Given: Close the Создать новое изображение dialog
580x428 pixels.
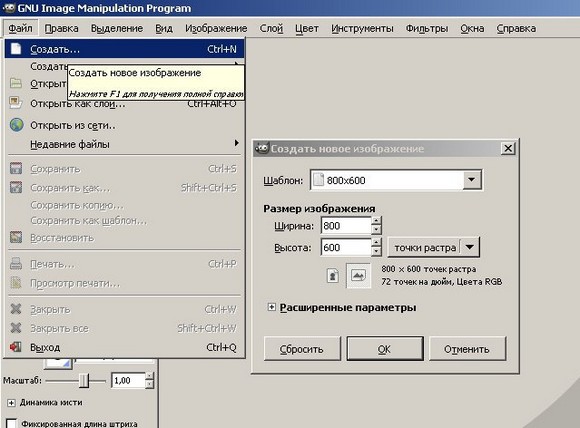Looking at the screenshot, I should tap(508, 148).
